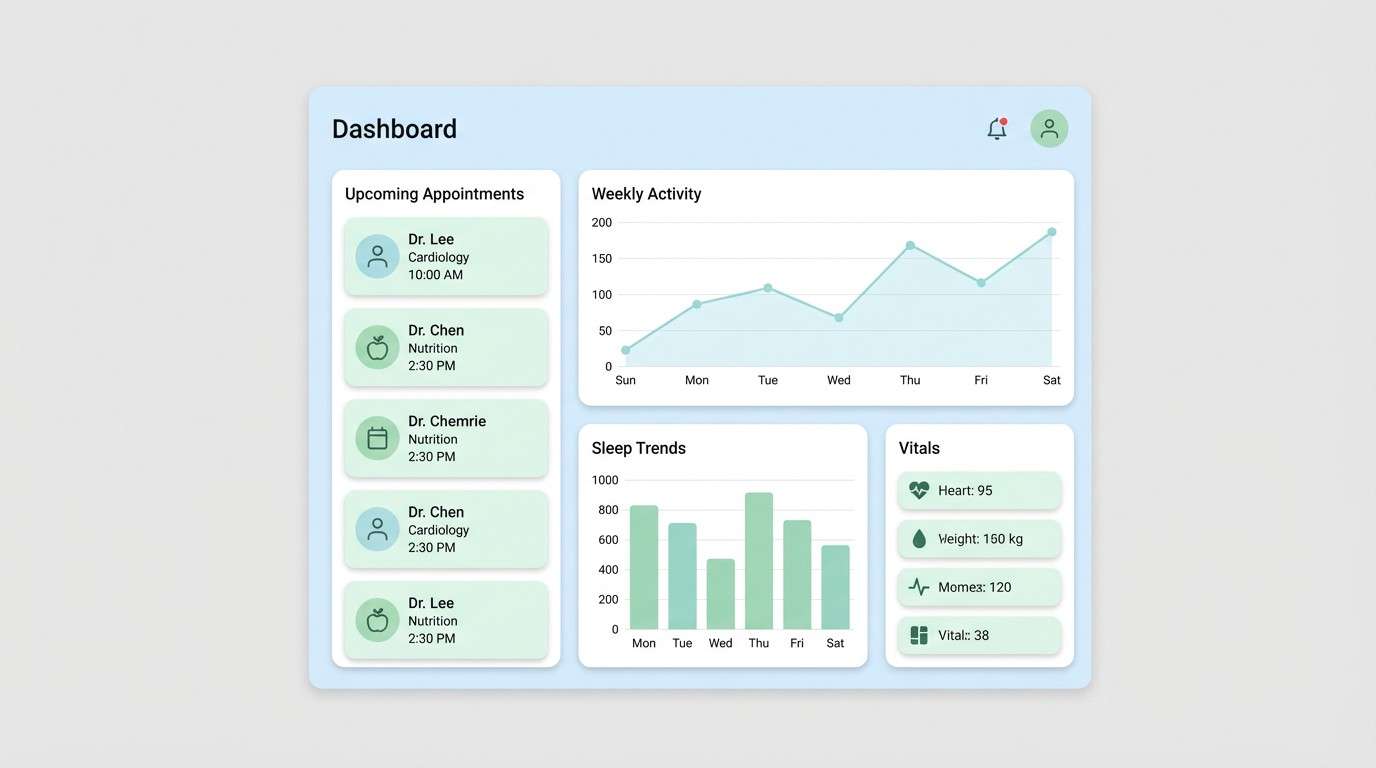Click the person icon on Dr. Lee's cardiology appointment
Screen dimensions: 1376x768
click(x=376, y=256)
